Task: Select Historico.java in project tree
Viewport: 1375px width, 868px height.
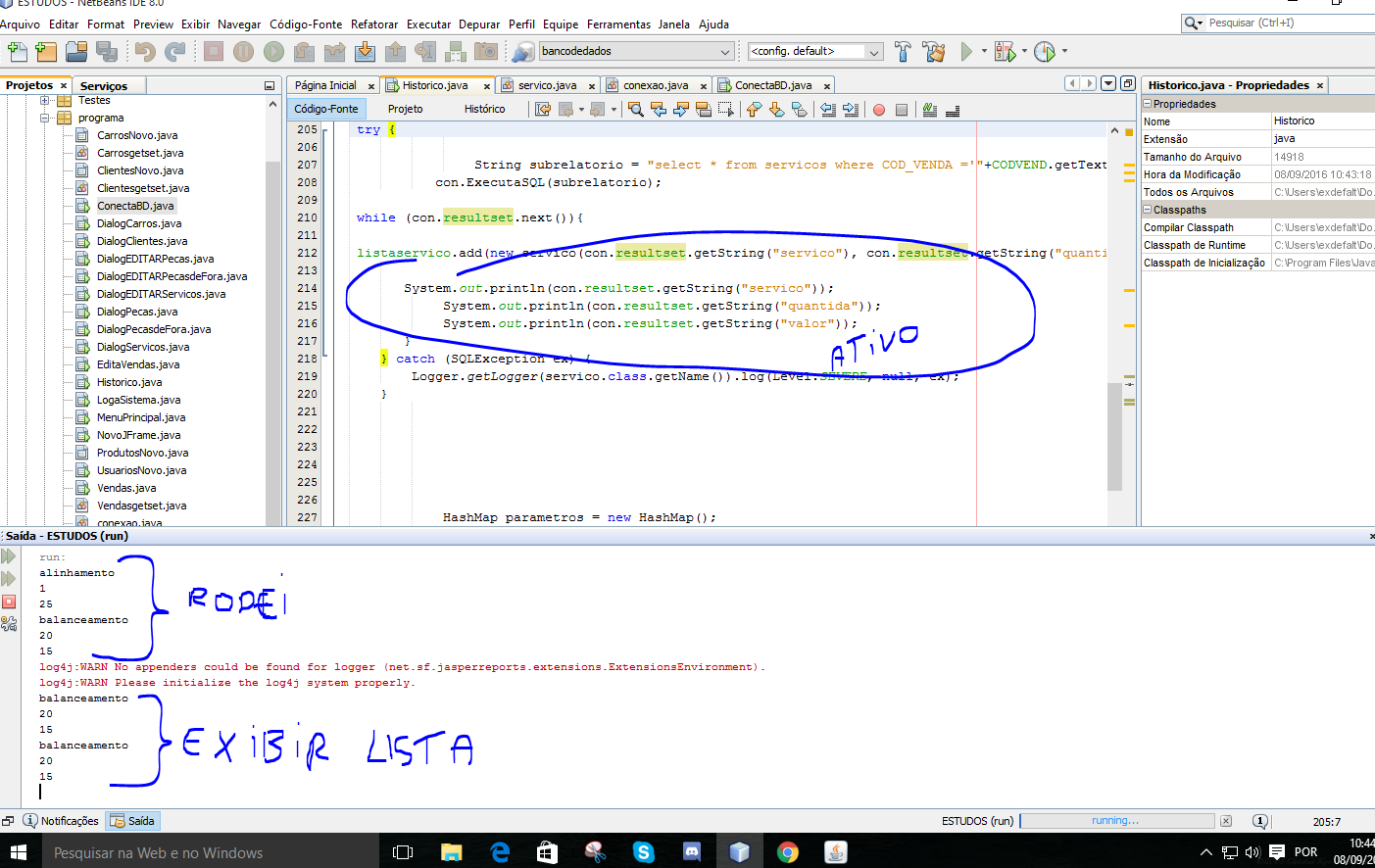Action: point(129,382)
